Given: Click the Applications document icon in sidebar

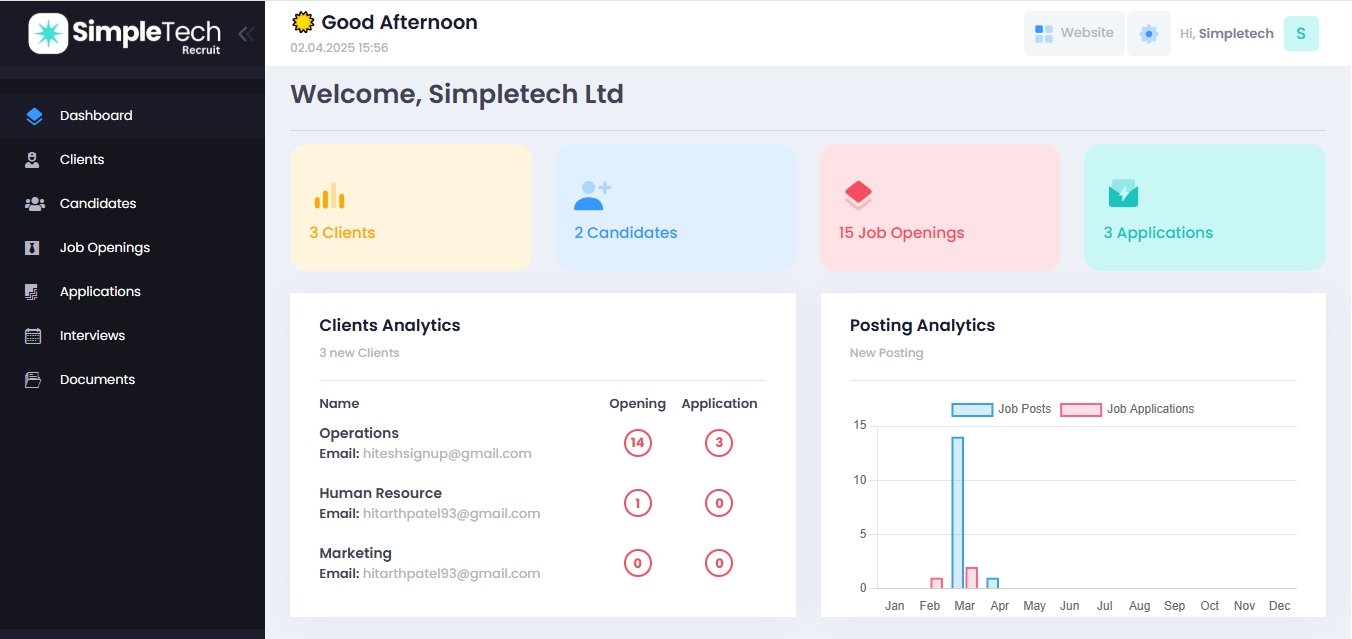Looking at the screenshot, I should coord(33,292).
